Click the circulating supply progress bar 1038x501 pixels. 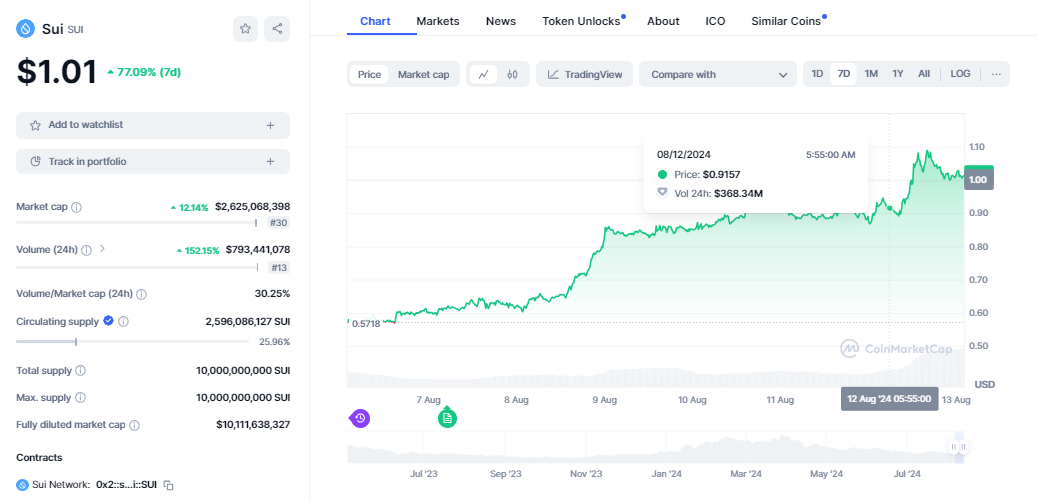tap(132, 342)
